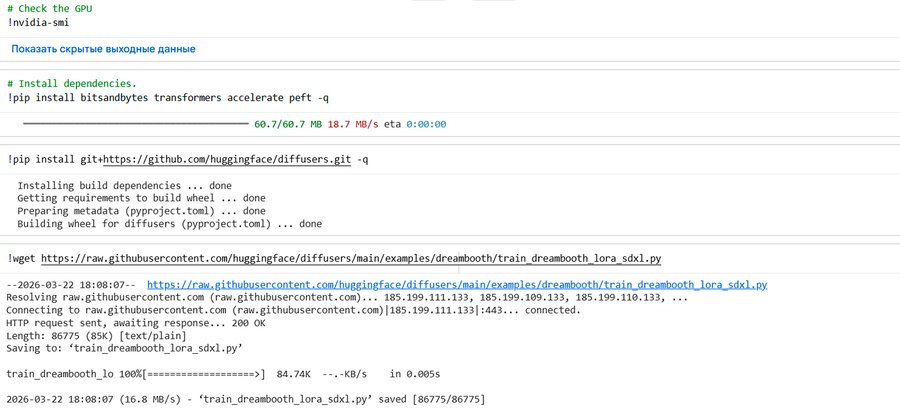Click the 'Length: 86775 (85K)' line
The image size is (900, 419).
(96, 336)
